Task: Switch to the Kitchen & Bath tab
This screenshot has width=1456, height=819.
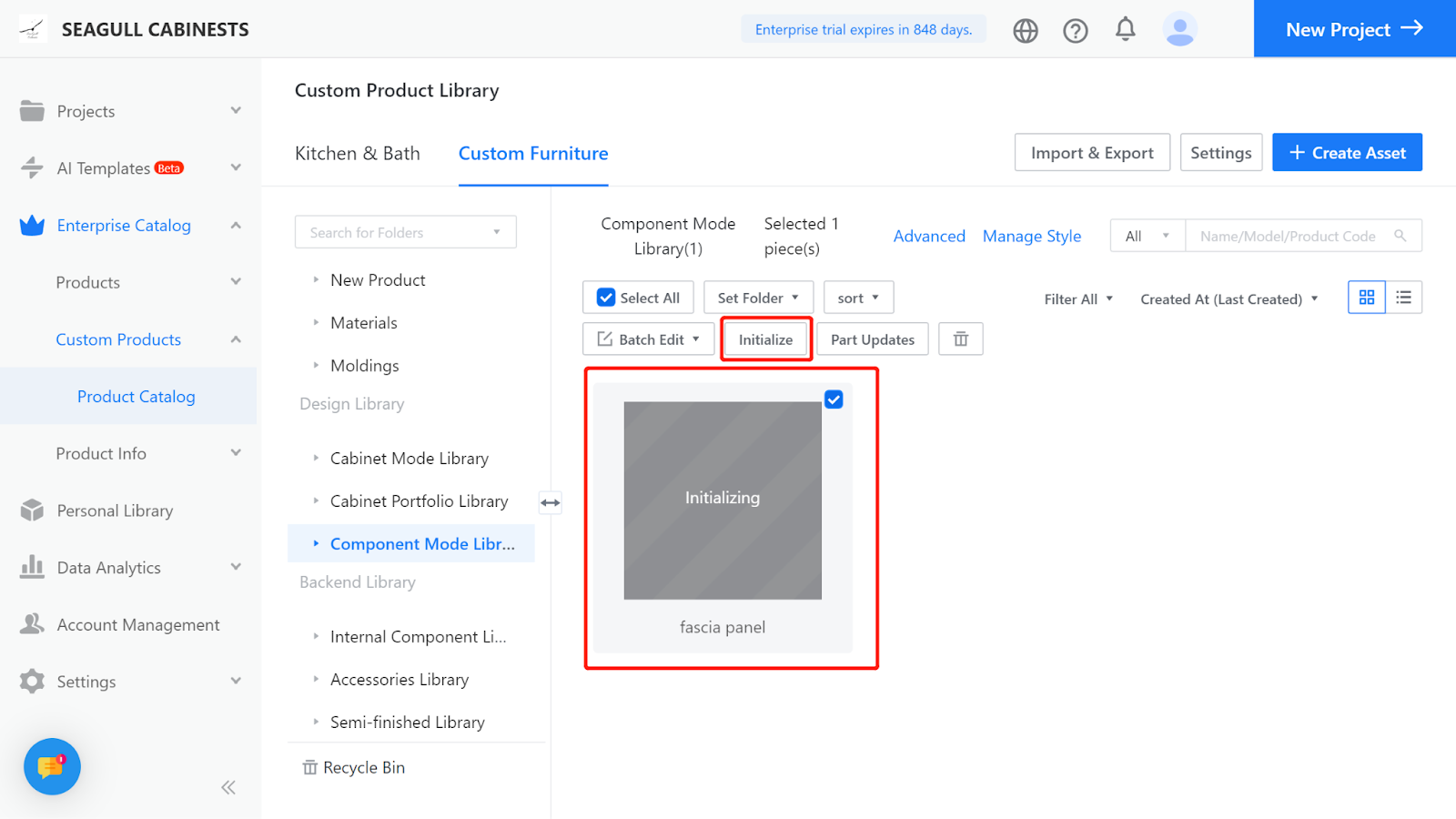Action: (358, 154)
